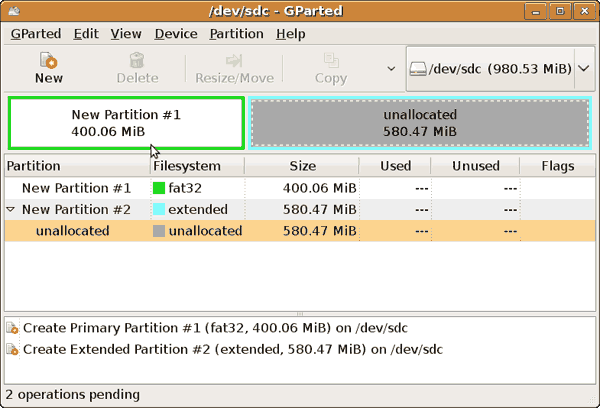Select the New Partition #1 block in disk map
This screenshot has height=408, width=600.
point(126,123)
